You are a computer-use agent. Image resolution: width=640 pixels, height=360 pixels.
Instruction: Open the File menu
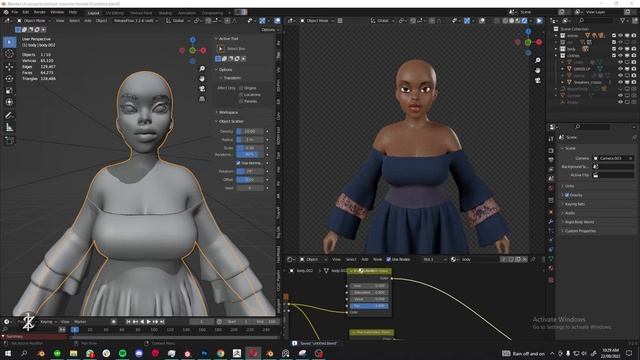click(x=14, y=12)
